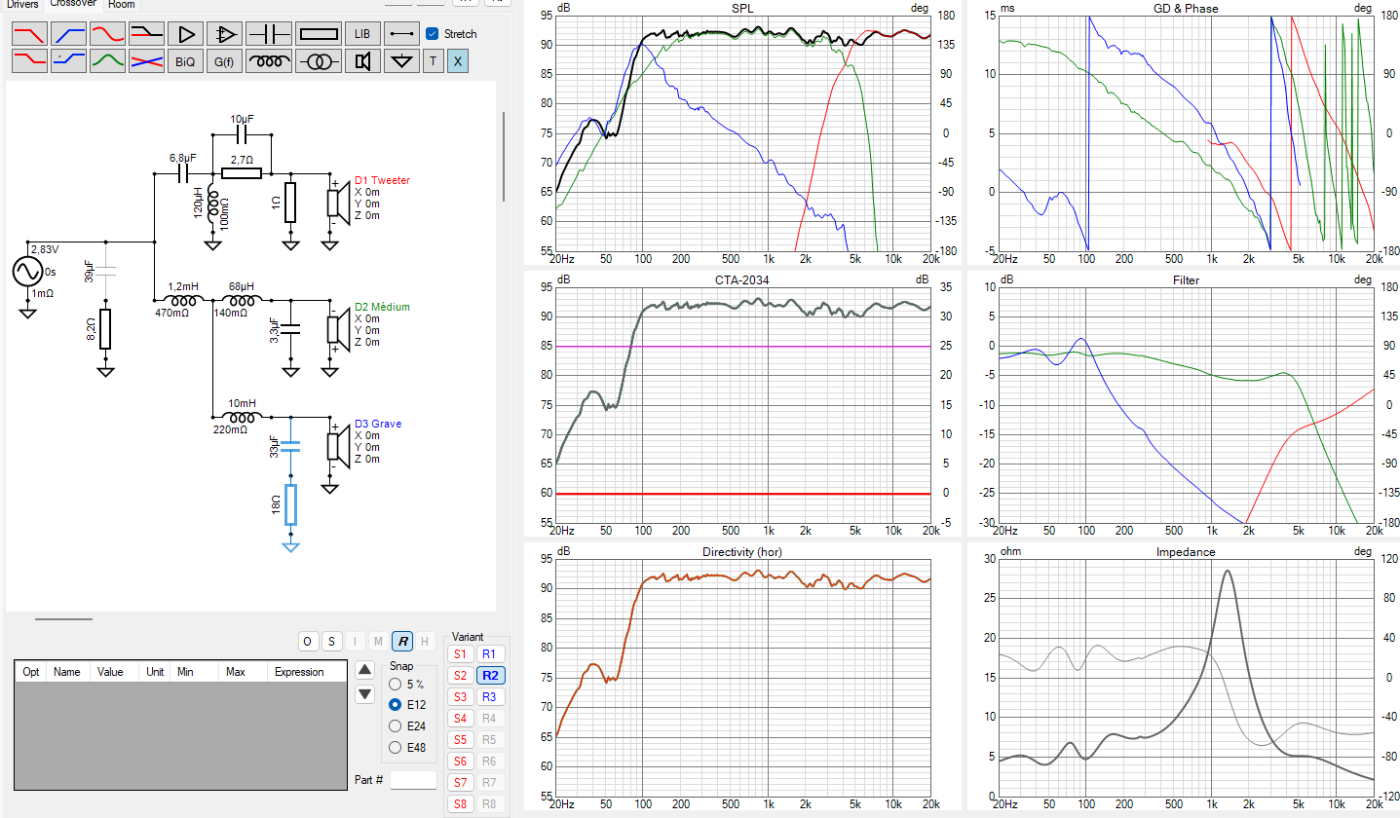Add a red low-shelf filter block

[x=29, y=61]
